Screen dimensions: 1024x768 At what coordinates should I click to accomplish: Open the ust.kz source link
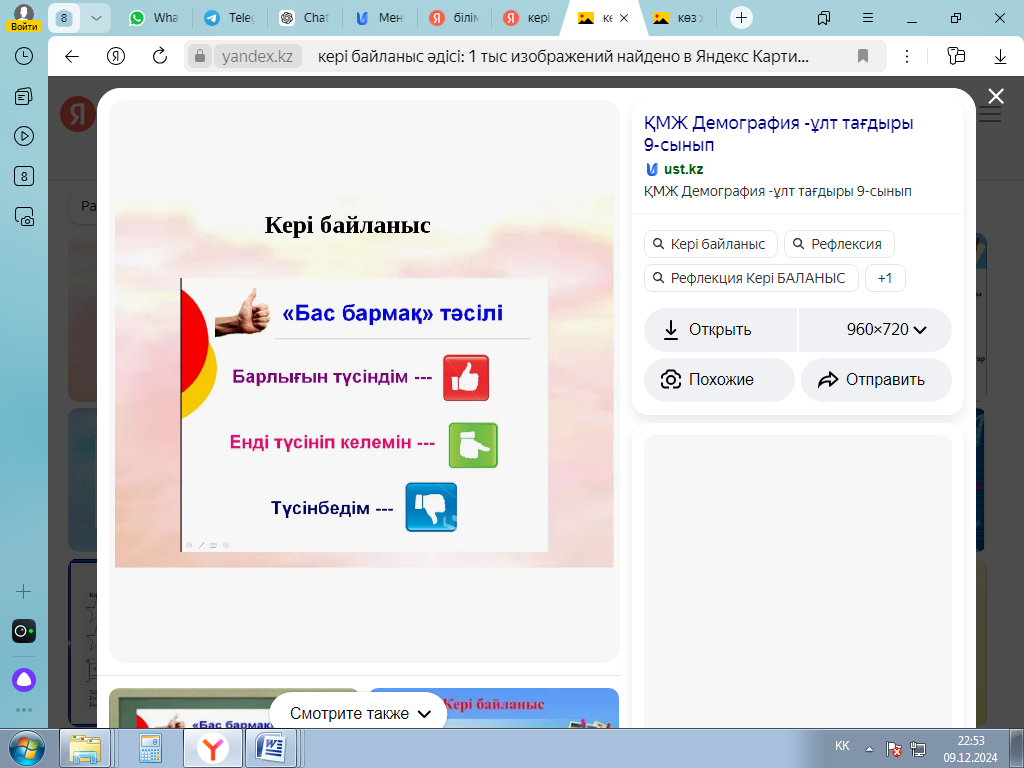click(682, 169)
